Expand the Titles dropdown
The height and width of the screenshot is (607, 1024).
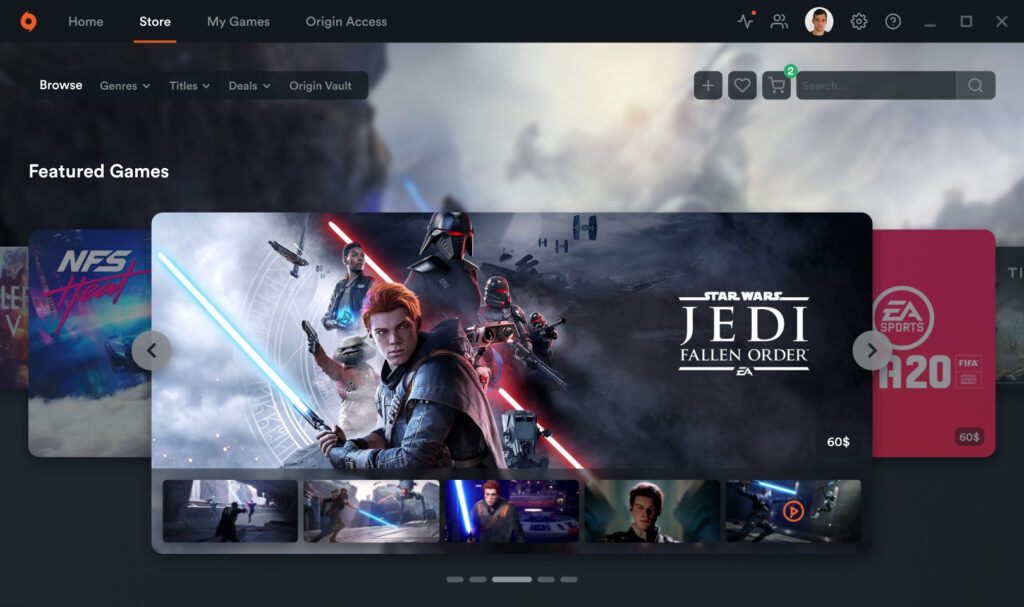(189, 86)
